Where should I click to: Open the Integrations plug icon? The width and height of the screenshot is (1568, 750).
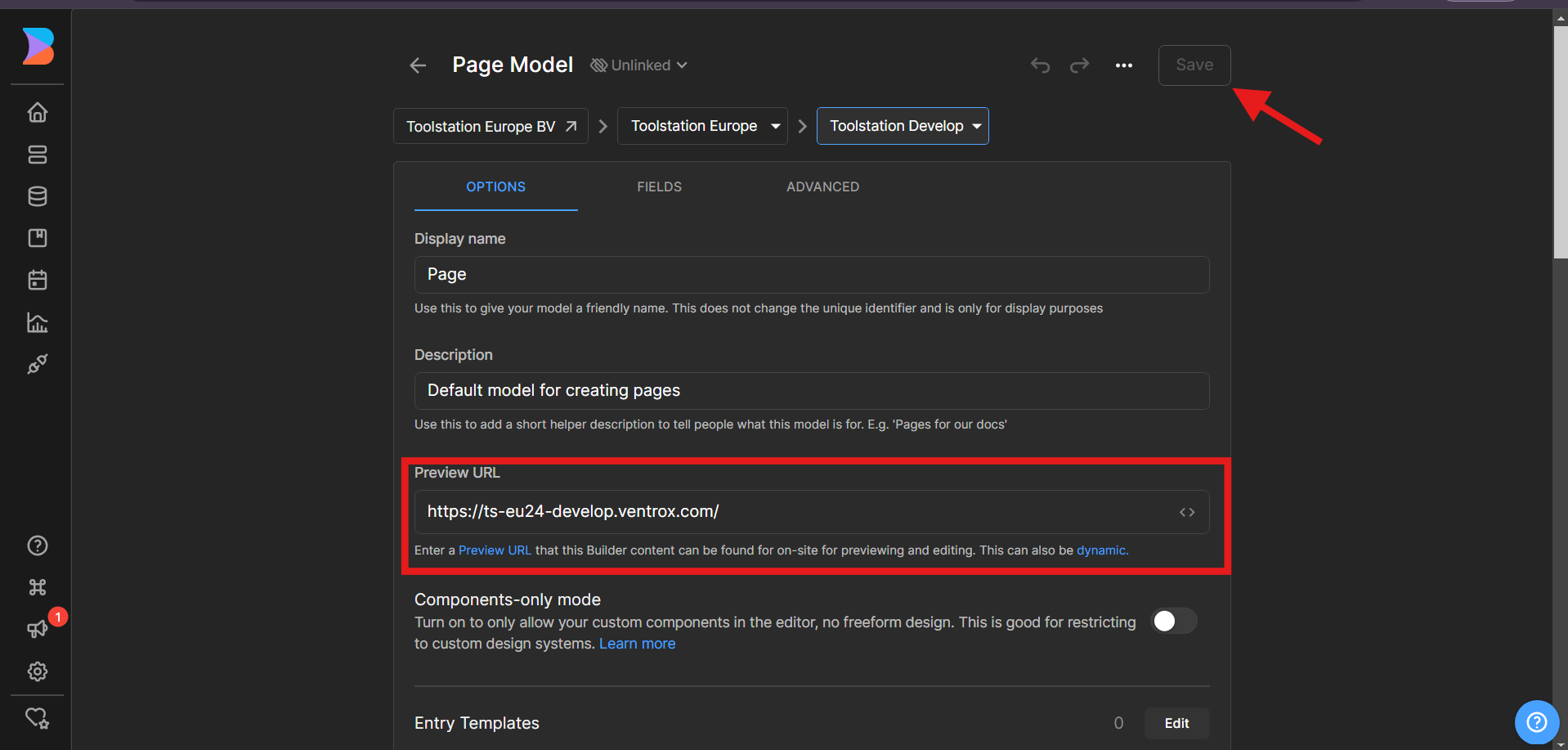38,364
